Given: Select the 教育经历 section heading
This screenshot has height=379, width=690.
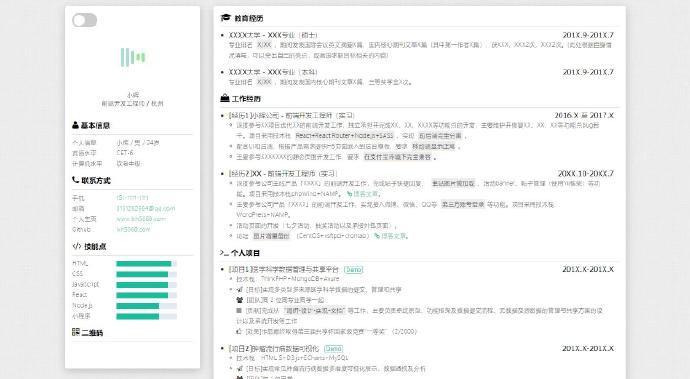Looking at the screenshot, I should [x=249, y=18].
